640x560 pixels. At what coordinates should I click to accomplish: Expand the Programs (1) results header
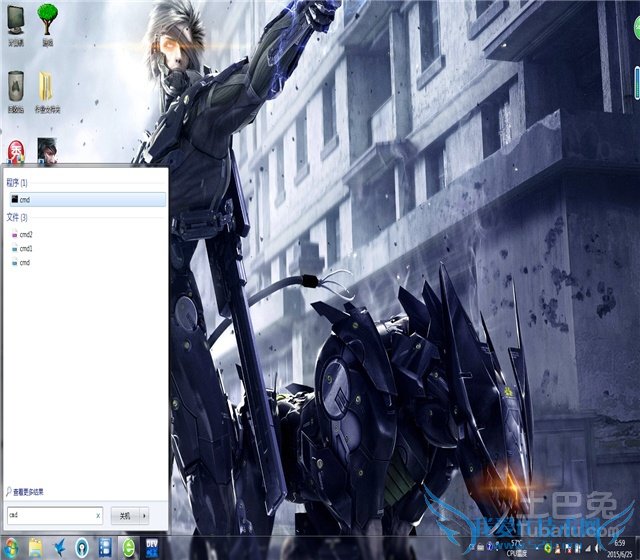tap(17, 182)
